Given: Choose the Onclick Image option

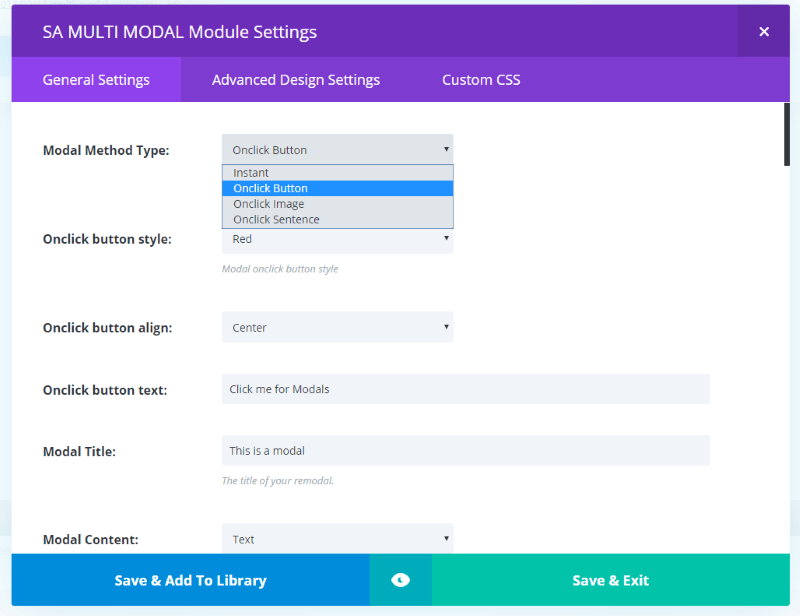Looking at the screenshot, I should (x=337, y=204).
